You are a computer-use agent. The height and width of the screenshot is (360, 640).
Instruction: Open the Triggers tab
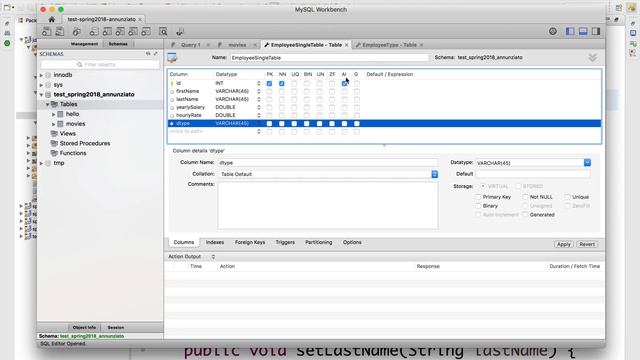click(x=285, y=242)
